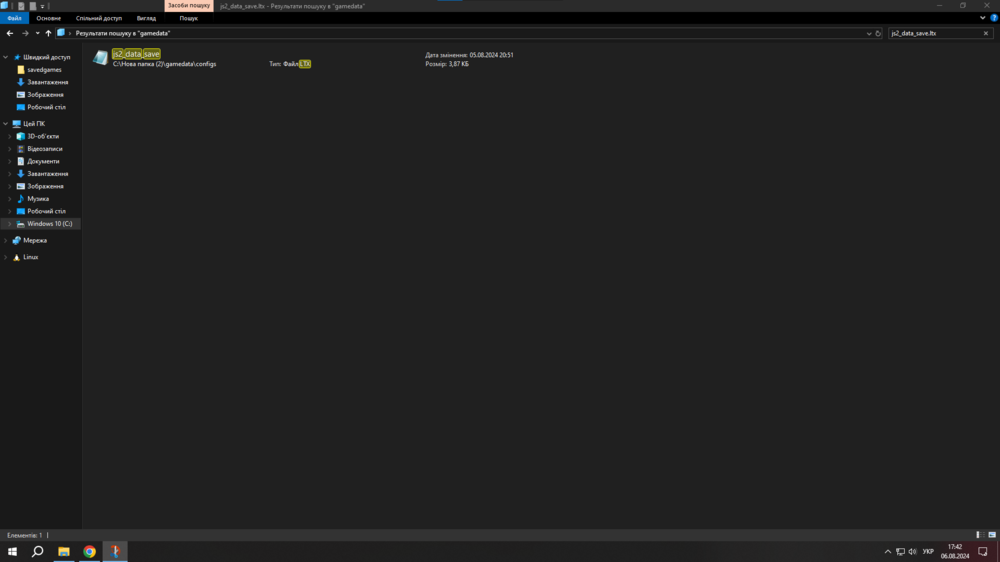This screenshot has height=562, width=1000.
Task: Select the Windows 10 (C:) drive
Action: pyautogui.click(x=49, y=224)
